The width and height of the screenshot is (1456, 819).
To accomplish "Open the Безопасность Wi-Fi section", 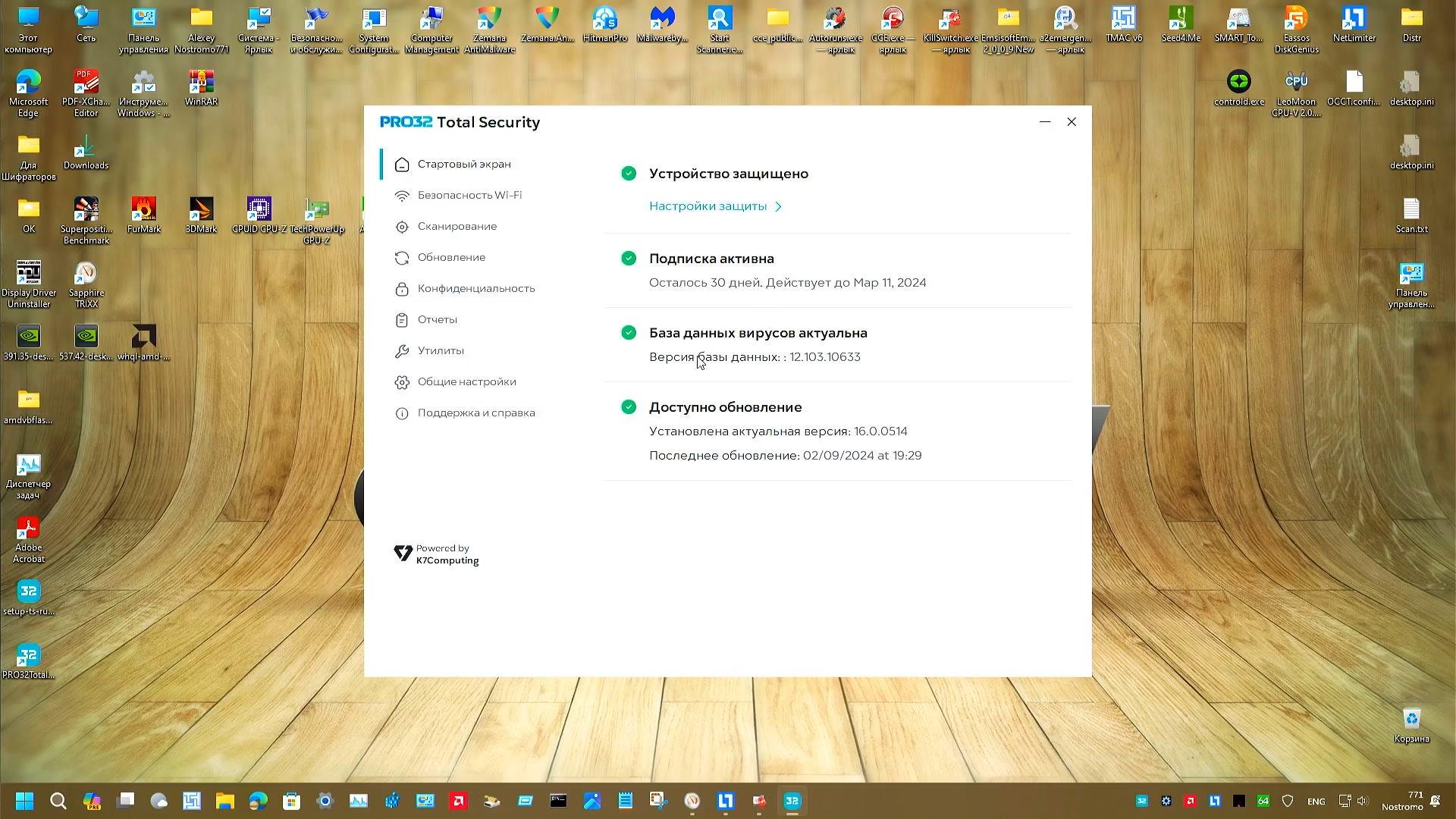I will click(x=469, y=196).
